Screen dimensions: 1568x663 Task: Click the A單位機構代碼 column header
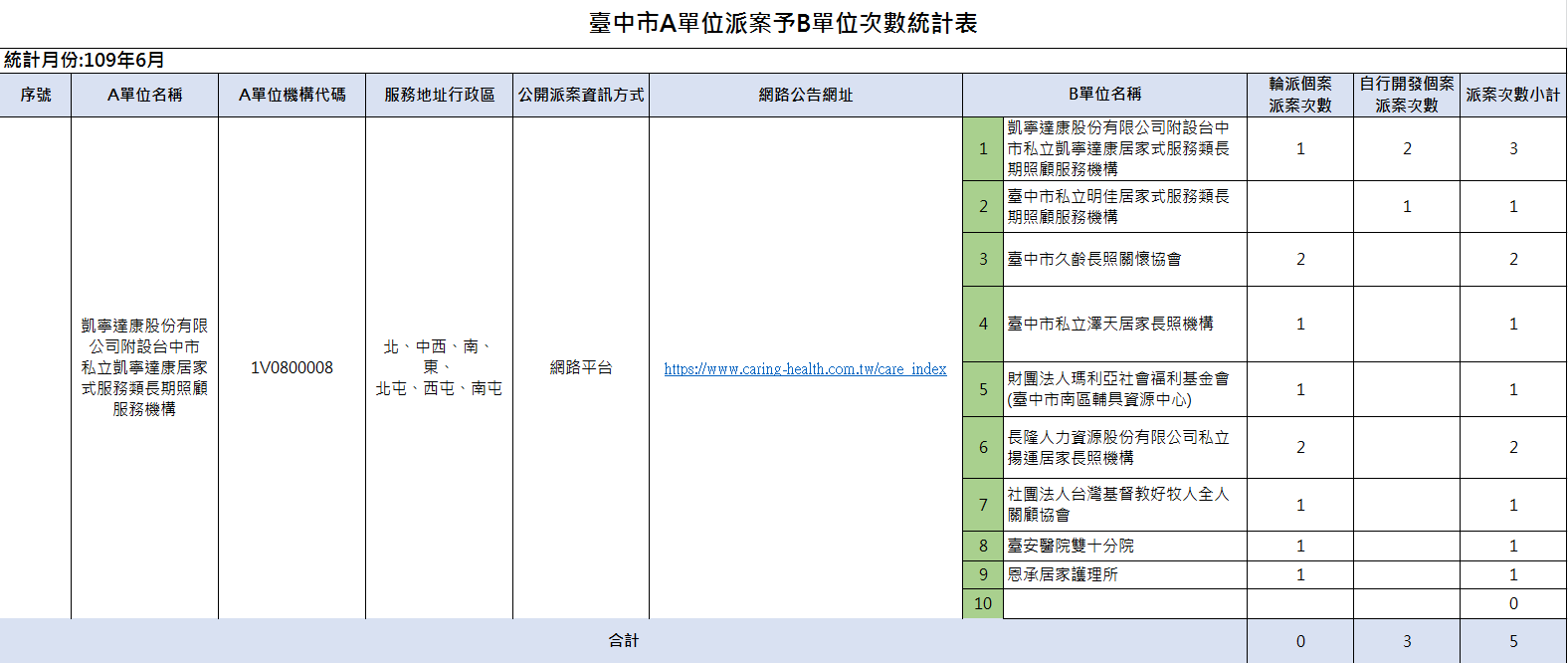pos(293,95)
